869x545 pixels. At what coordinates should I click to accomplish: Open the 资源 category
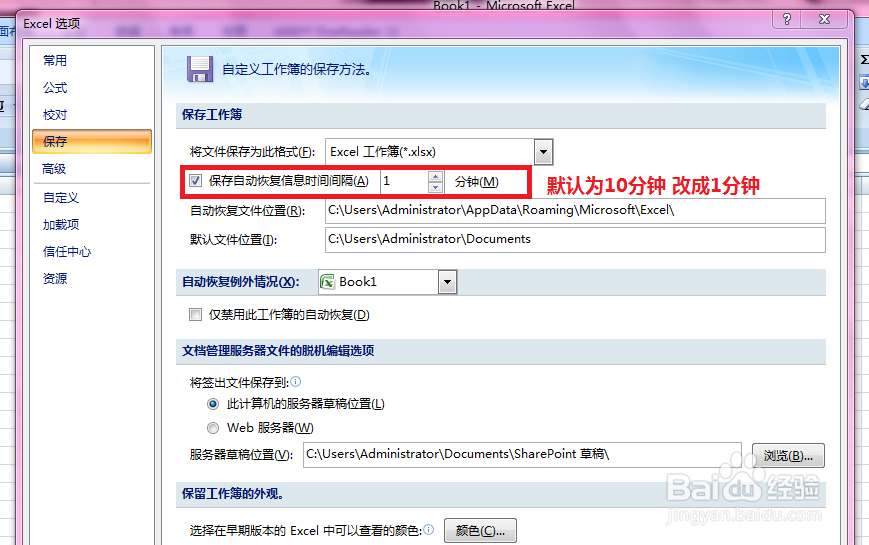tap(55, 278)
